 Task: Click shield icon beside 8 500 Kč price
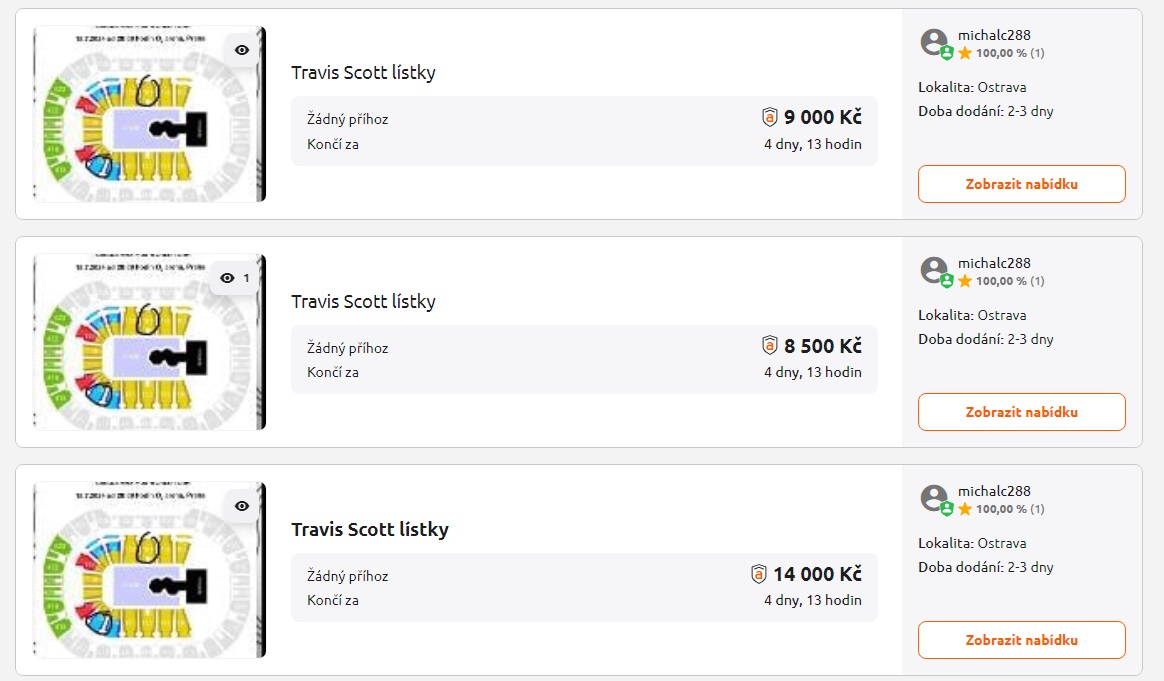(x=770, y=346)
